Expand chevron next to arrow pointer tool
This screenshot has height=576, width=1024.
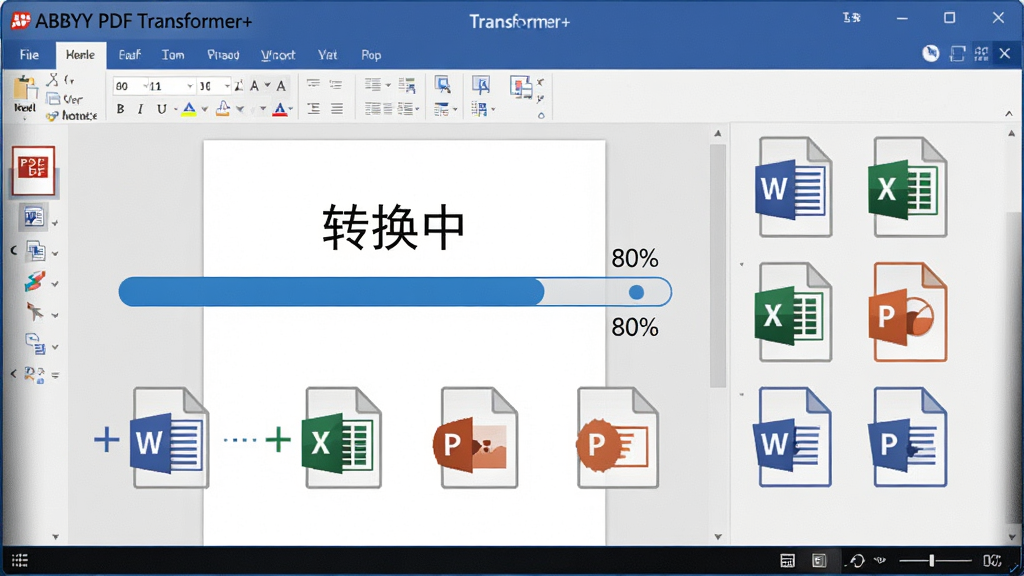pos(55,315)
